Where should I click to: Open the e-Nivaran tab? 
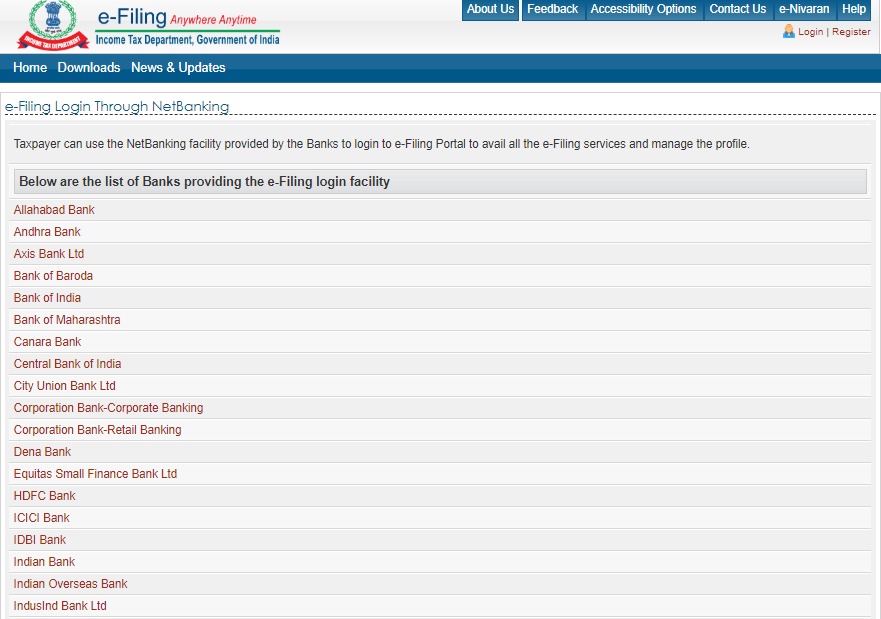(804, 10)
